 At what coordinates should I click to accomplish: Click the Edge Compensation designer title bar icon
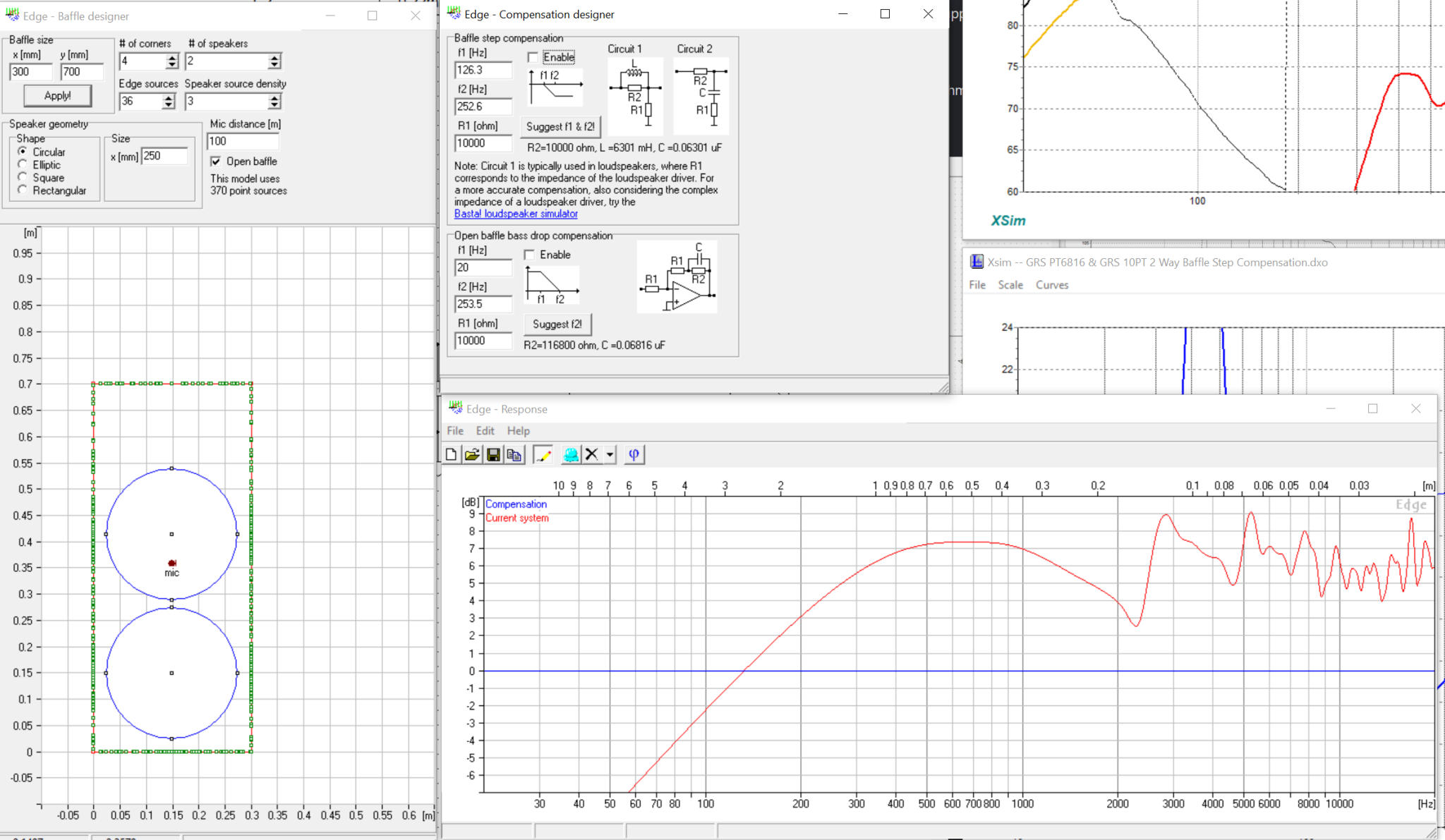point(454,13)
